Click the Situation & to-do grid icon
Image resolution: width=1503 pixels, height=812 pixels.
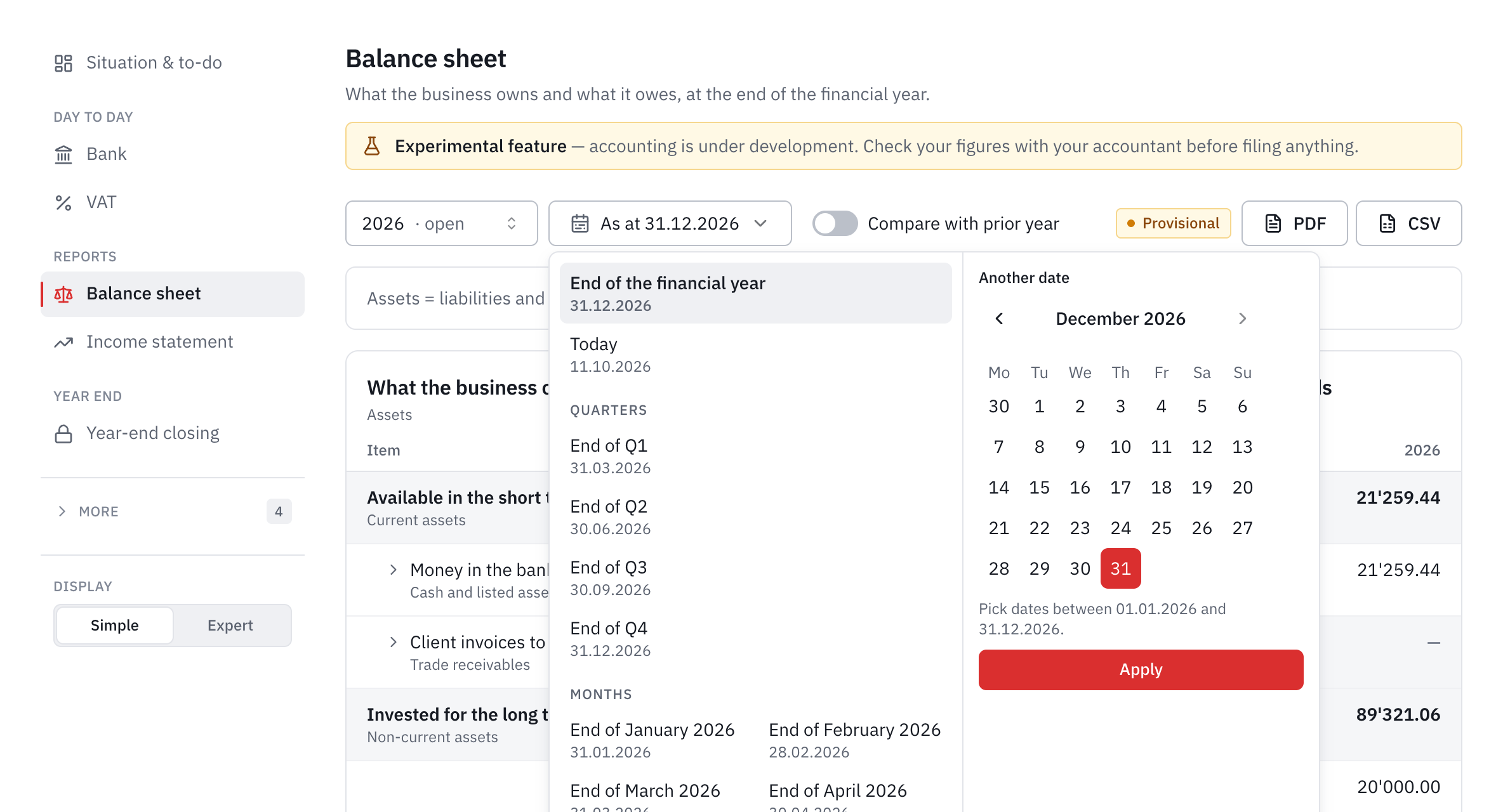(63, 63)
